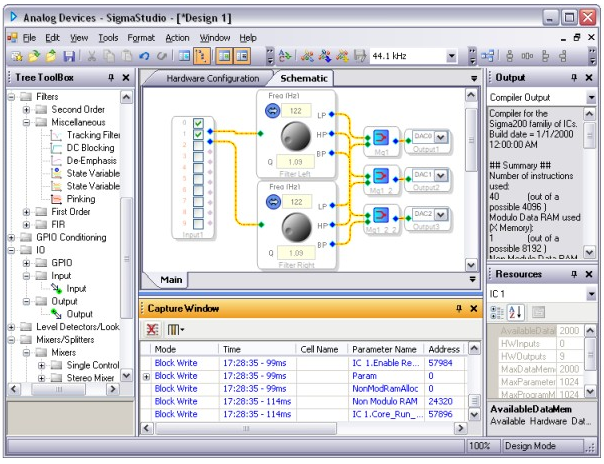Switch to Hardware Configuration tab
604x464 pixels.
coord(213,79)
